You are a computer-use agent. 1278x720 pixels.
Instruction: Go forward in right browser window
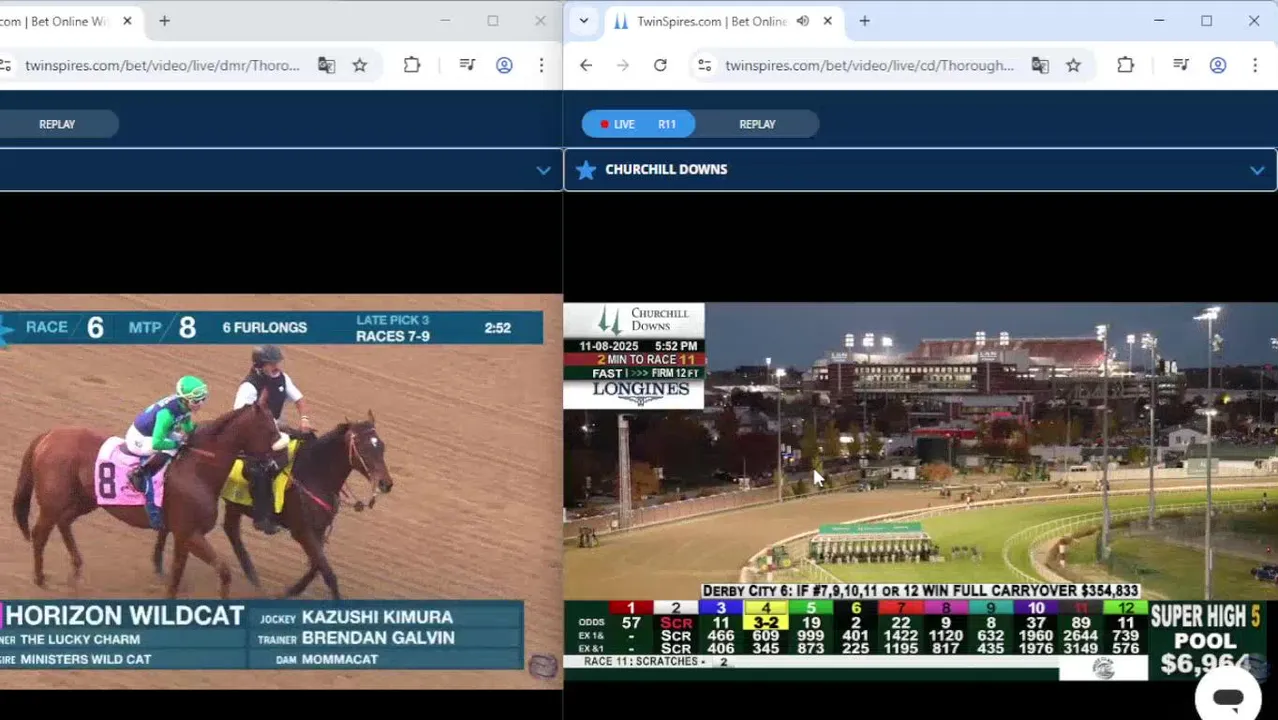tap(623, 65)
